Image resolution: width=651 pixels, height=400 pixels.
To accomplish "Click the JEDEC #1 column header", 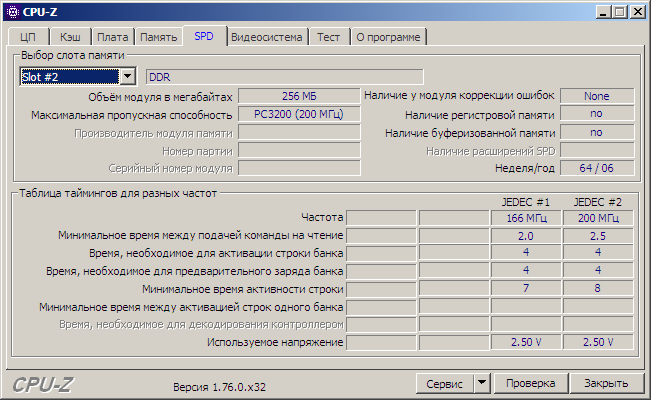I will click(526, 202).
